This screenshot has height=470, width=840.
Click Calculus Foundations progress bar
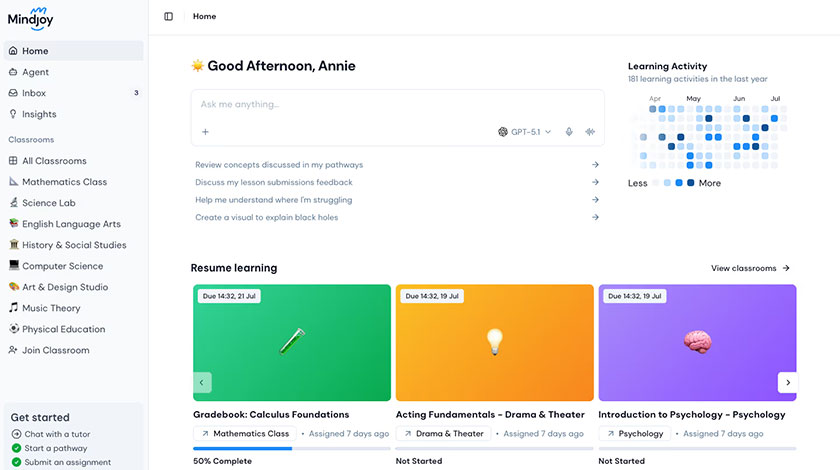pyautogui.click(x=292, y=449)
